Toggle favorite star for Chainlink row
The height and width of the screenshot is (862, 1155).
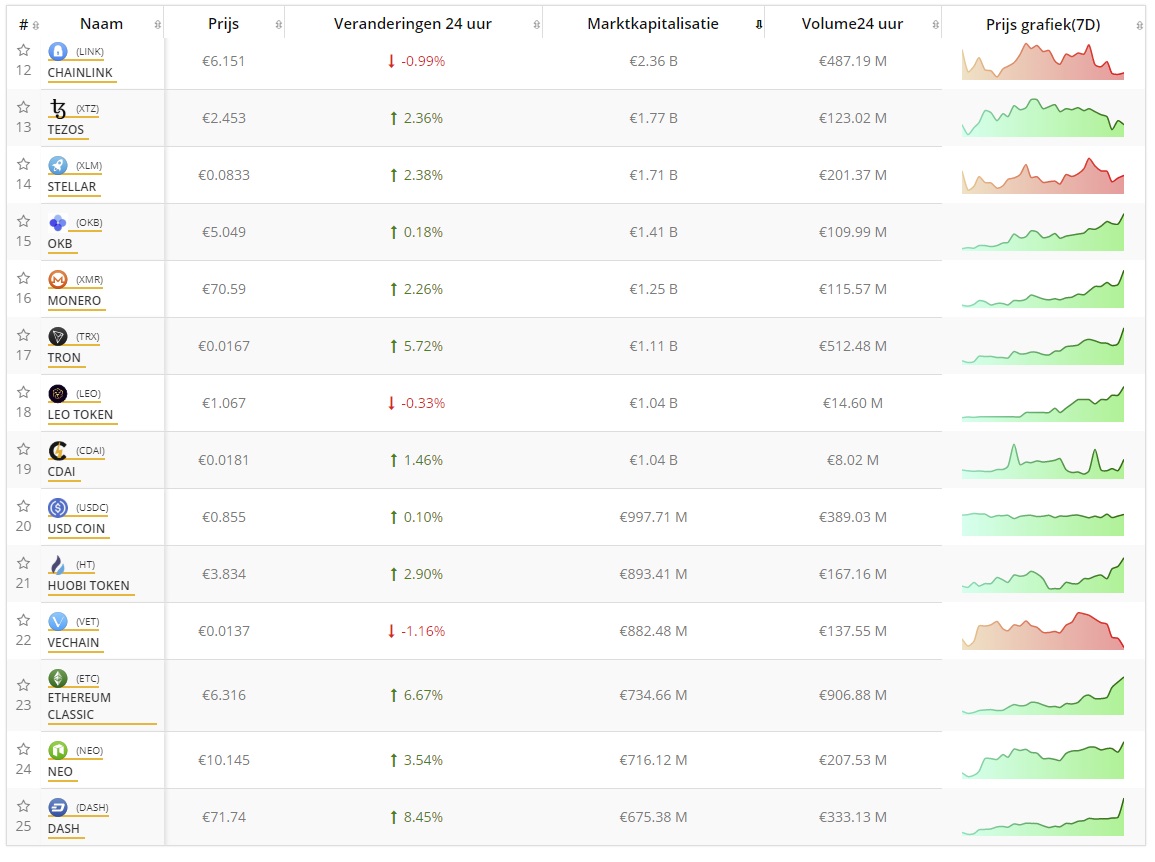pos(24,50)
